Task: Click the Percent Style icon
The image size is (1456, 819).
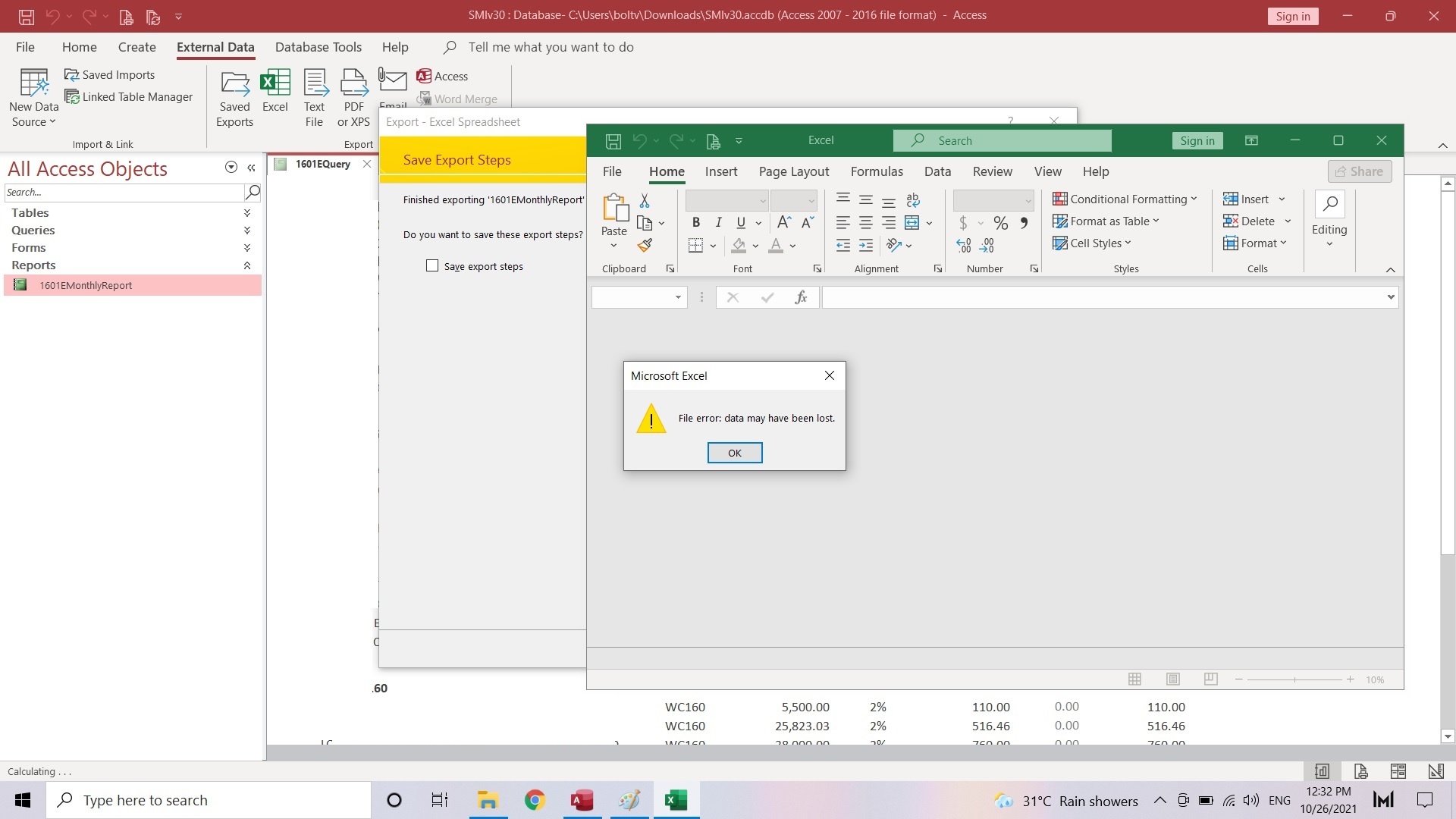Action: click(1001, 223)
